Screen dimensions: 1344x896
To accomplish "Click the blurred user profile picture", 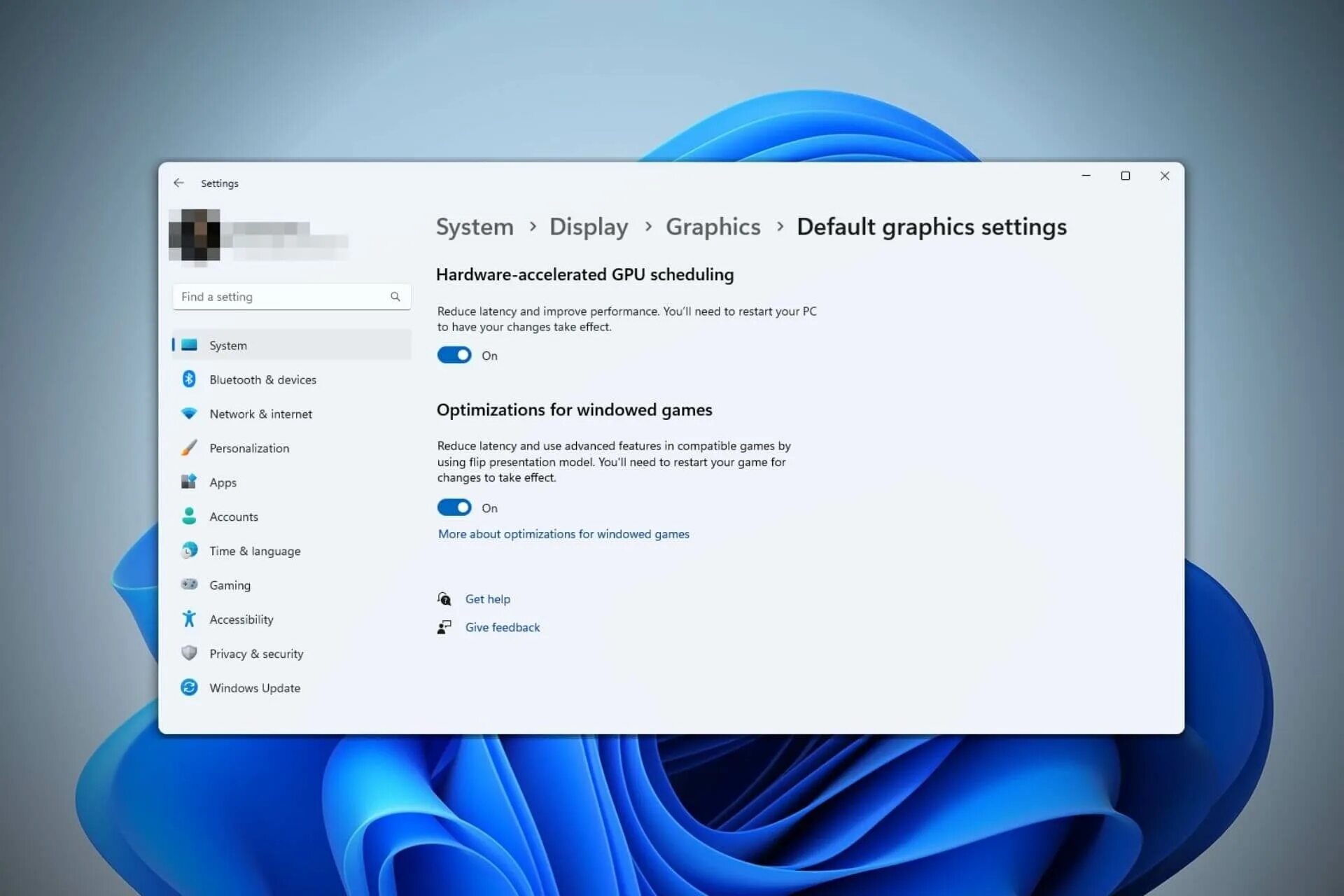I will (x=195, y=235).
